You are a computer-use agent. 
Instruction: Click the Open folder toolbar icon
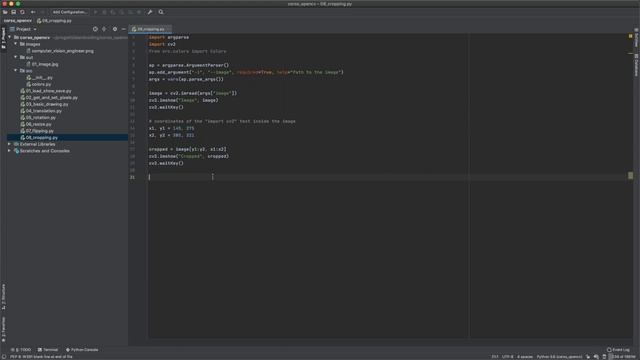tap(5, 12)
